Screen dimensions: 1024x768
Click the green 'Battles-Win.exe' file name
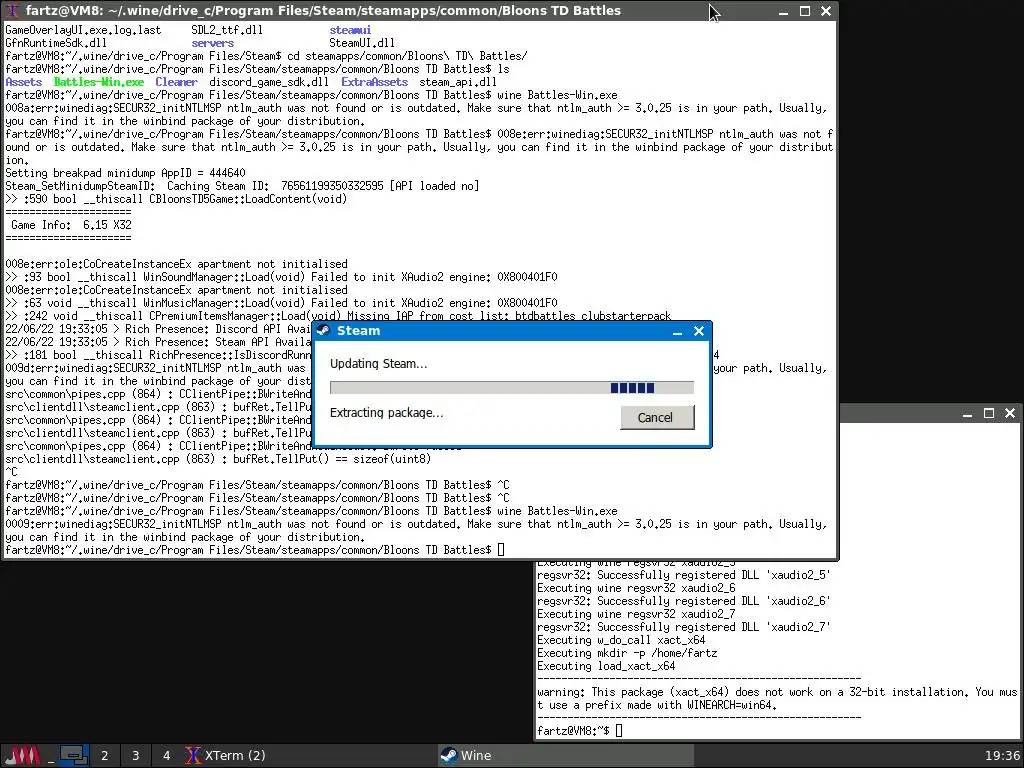(x=99, y=82)
